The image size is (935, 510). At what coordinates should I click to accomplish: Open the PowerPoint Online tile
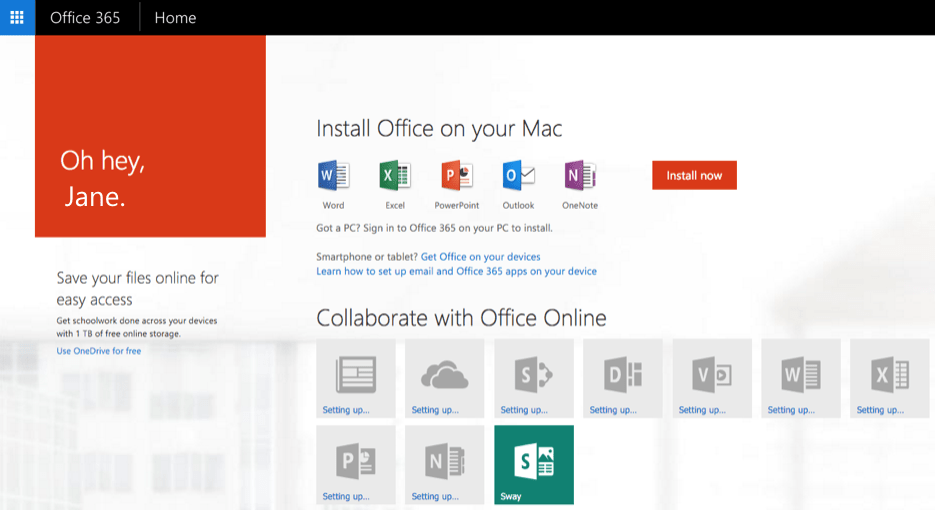[x=355, y=465]
